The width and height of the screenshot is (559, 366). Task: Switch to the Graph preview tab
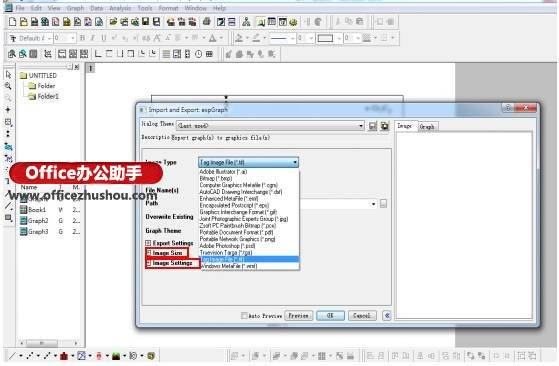coord(427,127)
